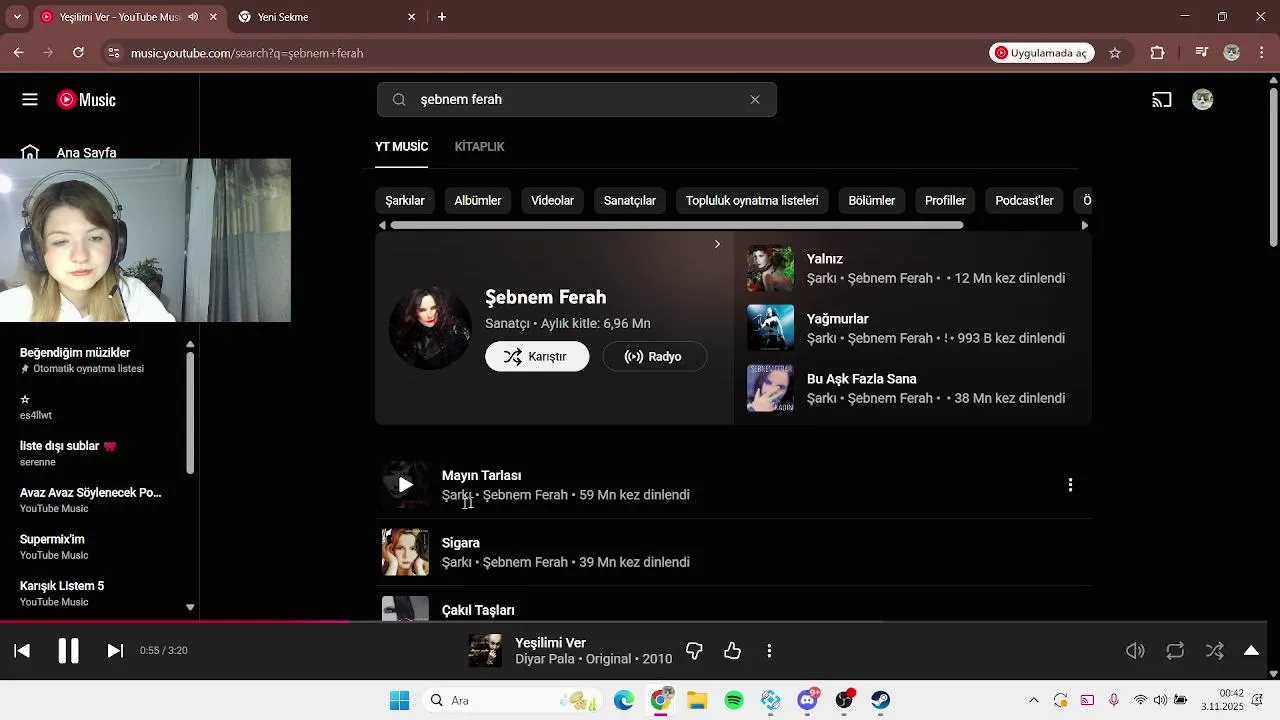1280x720 pixels.
Task: Click the horizontal chips scrollbar
Action: (677, 225)
